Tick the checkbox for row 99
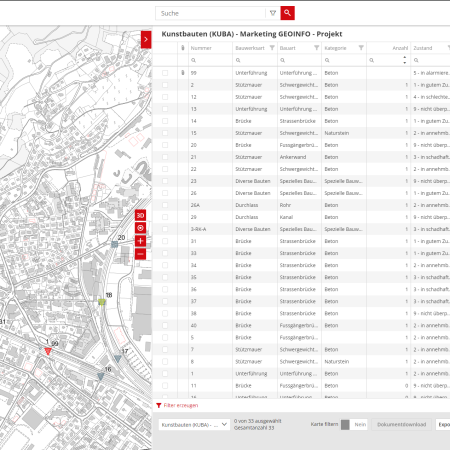 (165, 73)
